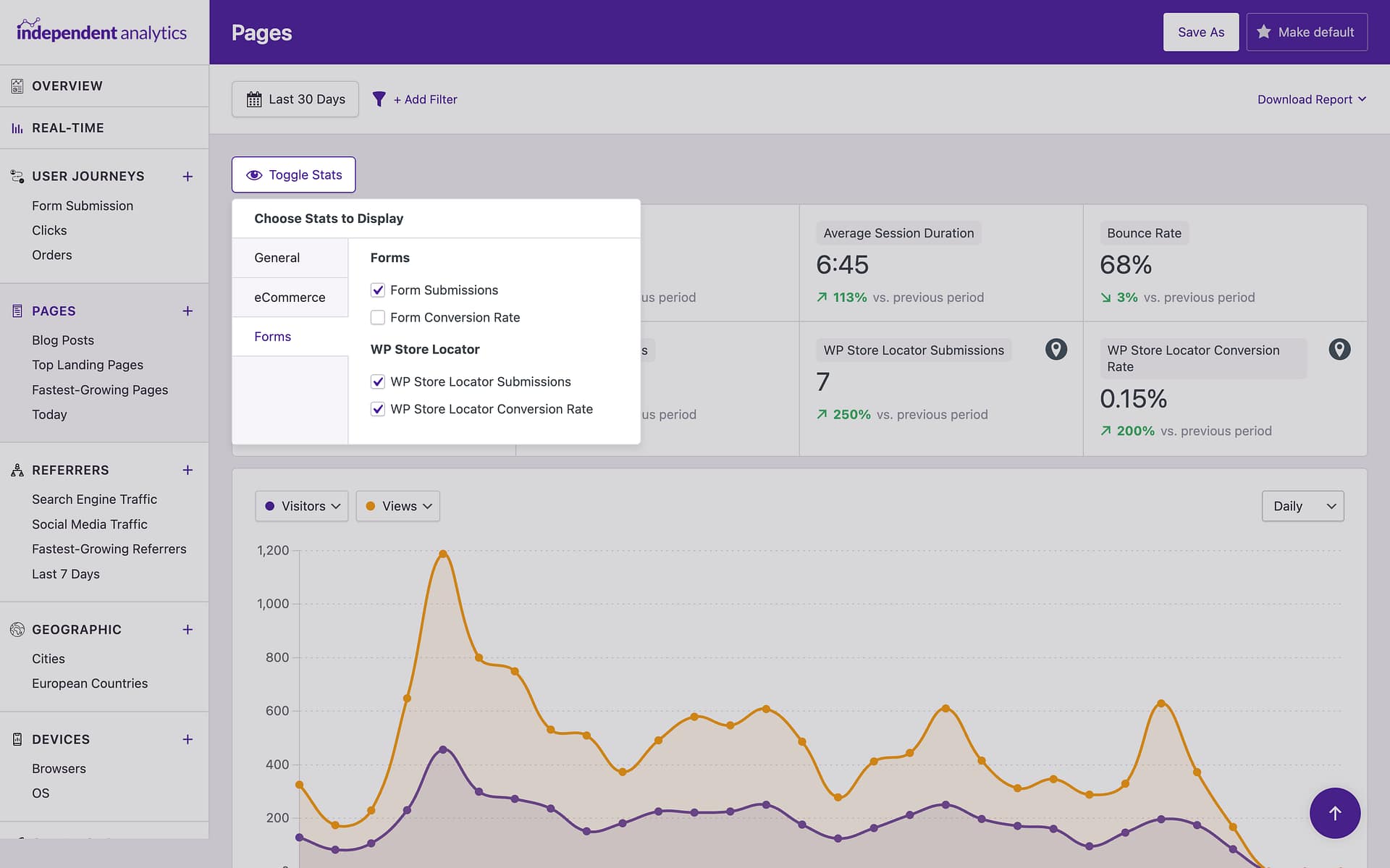
Task: Add a new Referrers report
Action: 188,471
